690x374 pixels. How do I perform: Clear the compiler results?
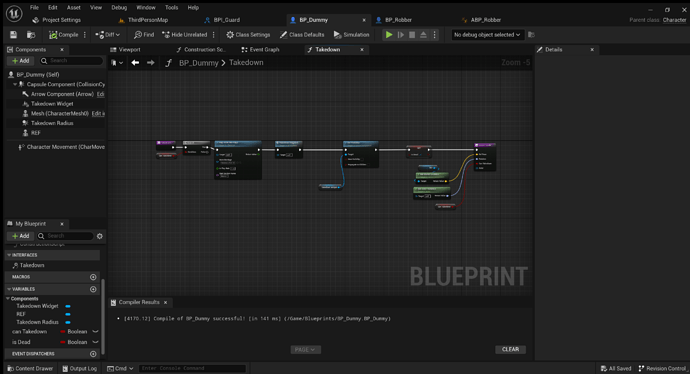(x=510, y=349)
